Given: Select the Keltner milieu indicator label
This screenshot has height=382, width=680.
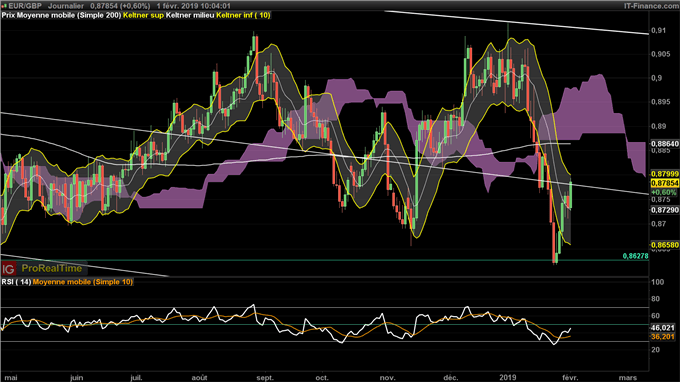Looking at the screenshot, I should [190, 15].
